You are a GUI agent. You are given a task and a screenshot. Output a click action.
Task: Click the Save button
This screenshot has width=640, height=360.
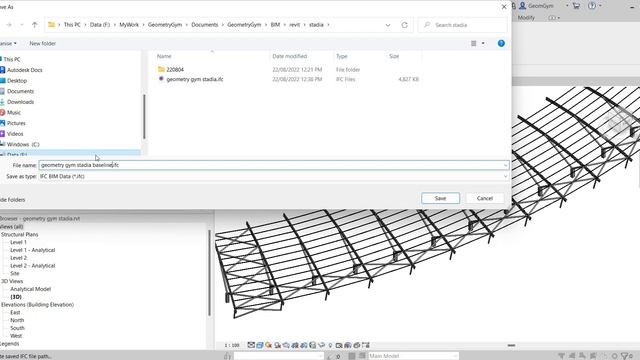pos(440,198)
